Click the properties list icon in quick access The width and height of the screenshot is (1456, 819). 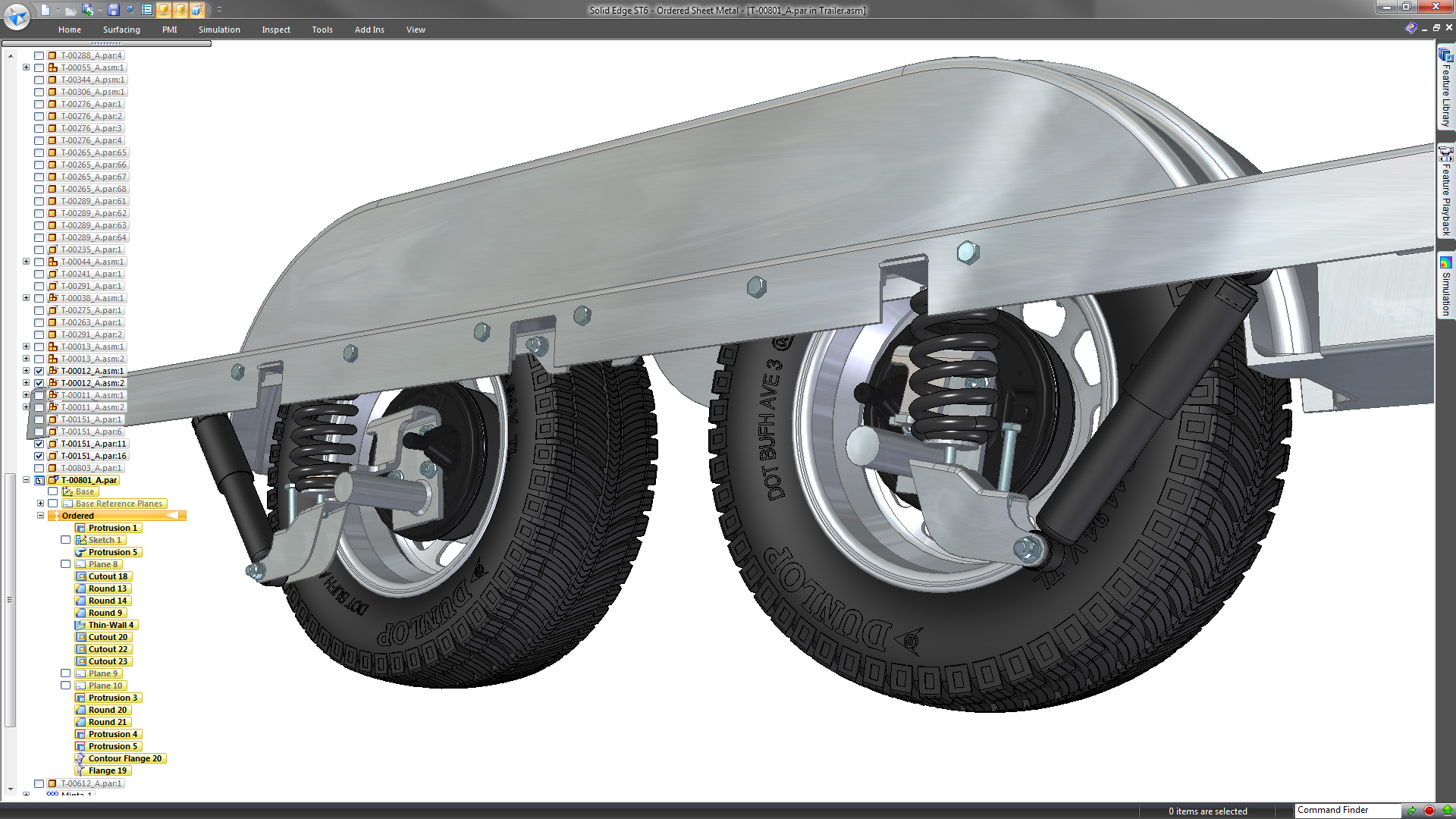point(146,10)
